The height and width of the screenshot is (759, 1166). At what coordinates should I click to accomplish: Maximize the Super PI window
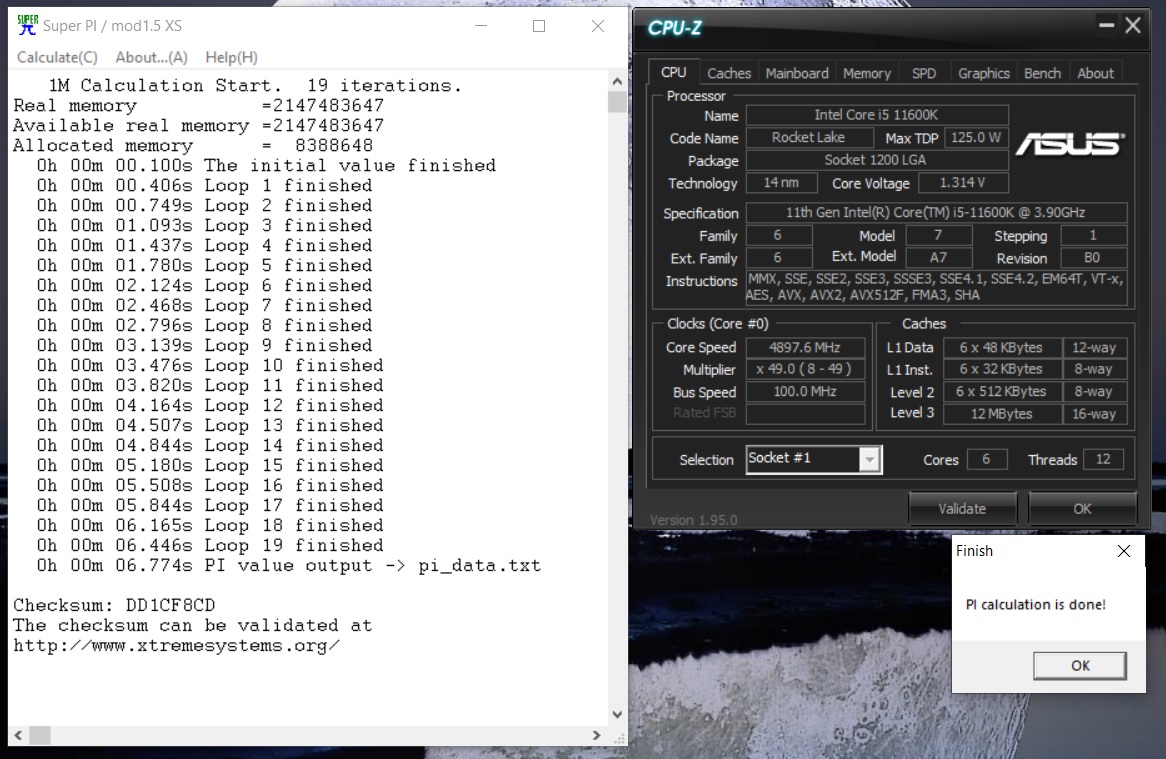click(x=539, y=26)
